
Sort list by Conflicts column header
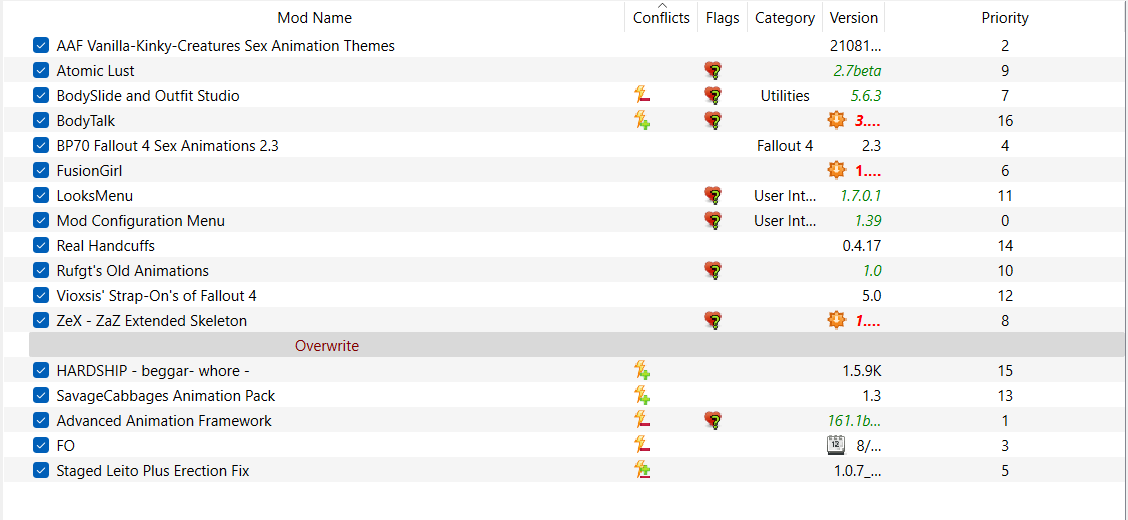[661, 18]
